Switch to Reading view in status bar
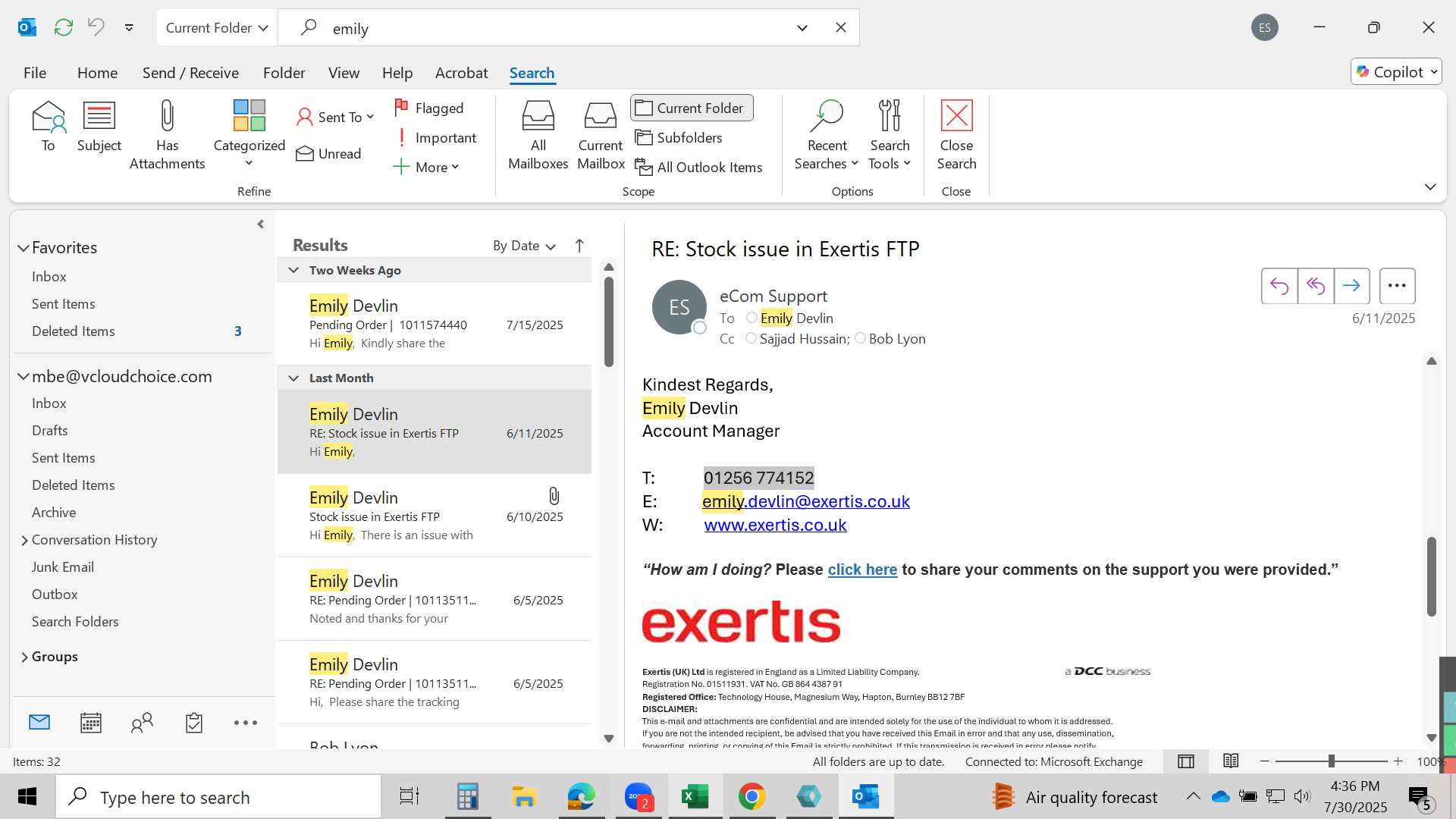 [x=1231, y=761]
